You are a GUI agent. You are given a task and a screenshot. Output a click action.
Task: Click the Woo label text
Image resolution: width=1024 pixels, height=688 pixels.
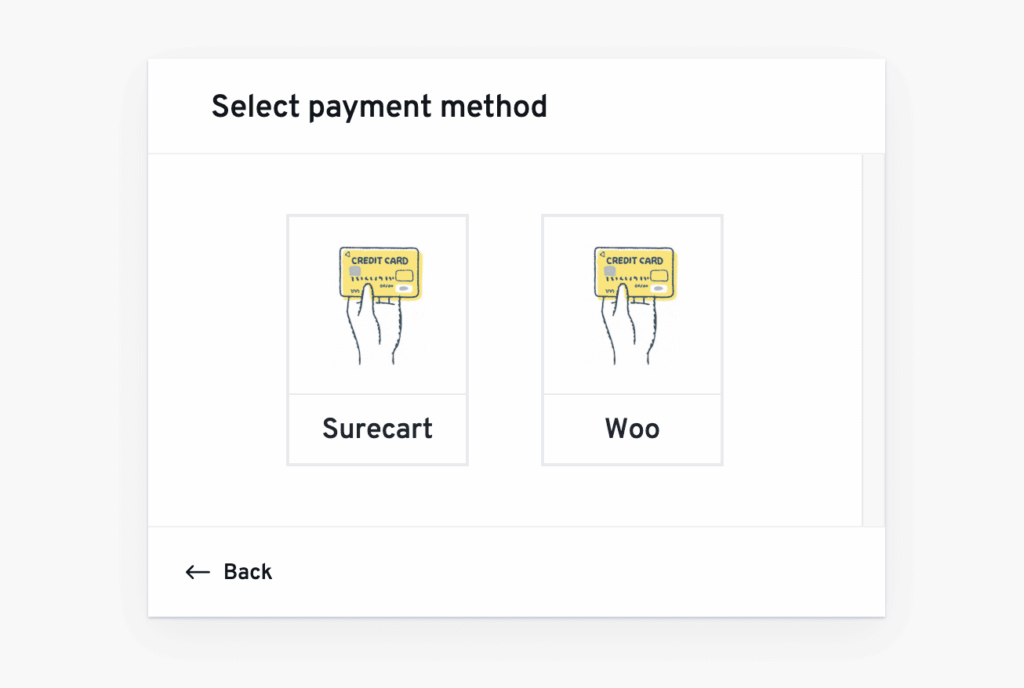pos(632,429)
